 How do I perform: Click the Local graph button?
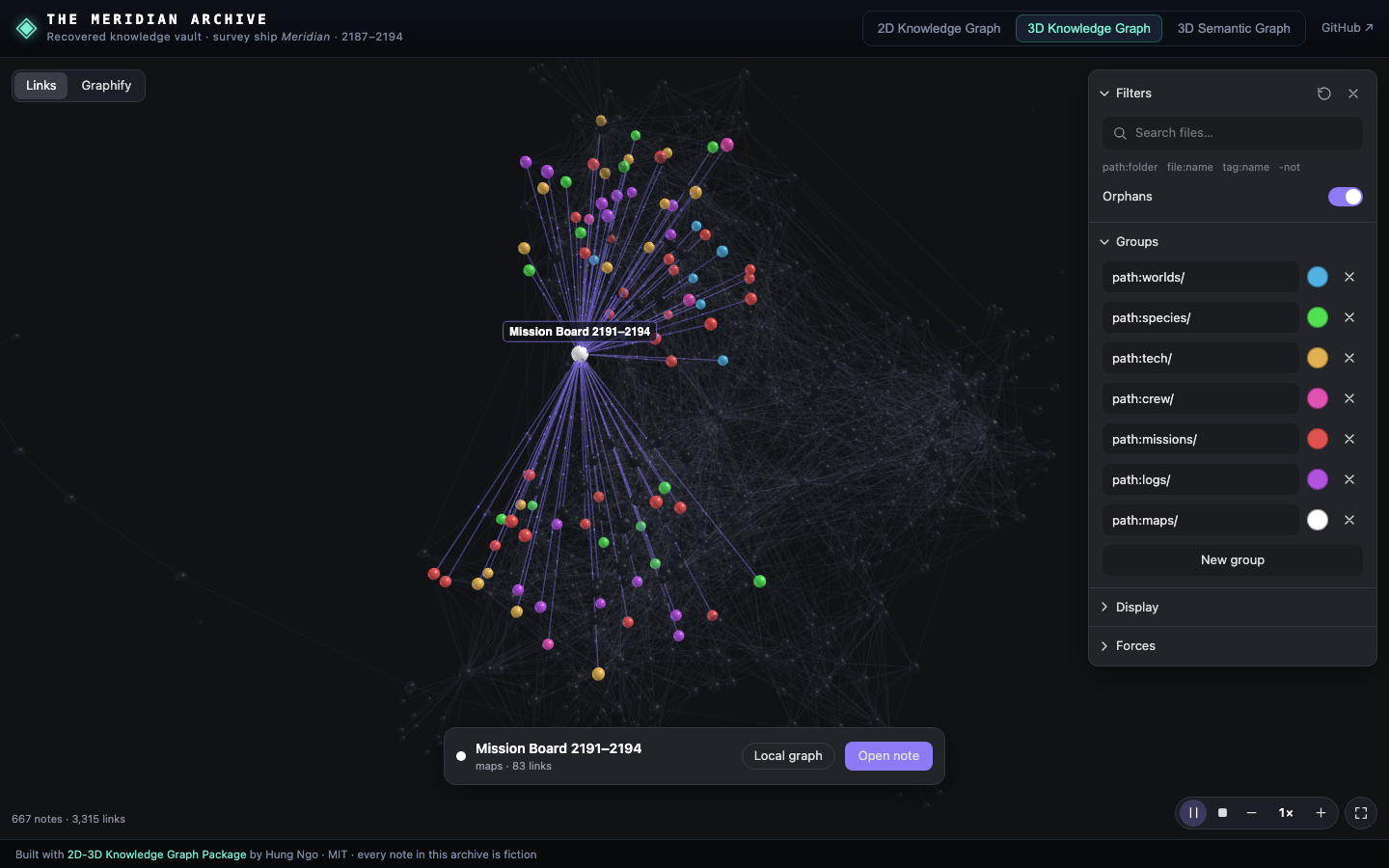click(x=788, y=756)
